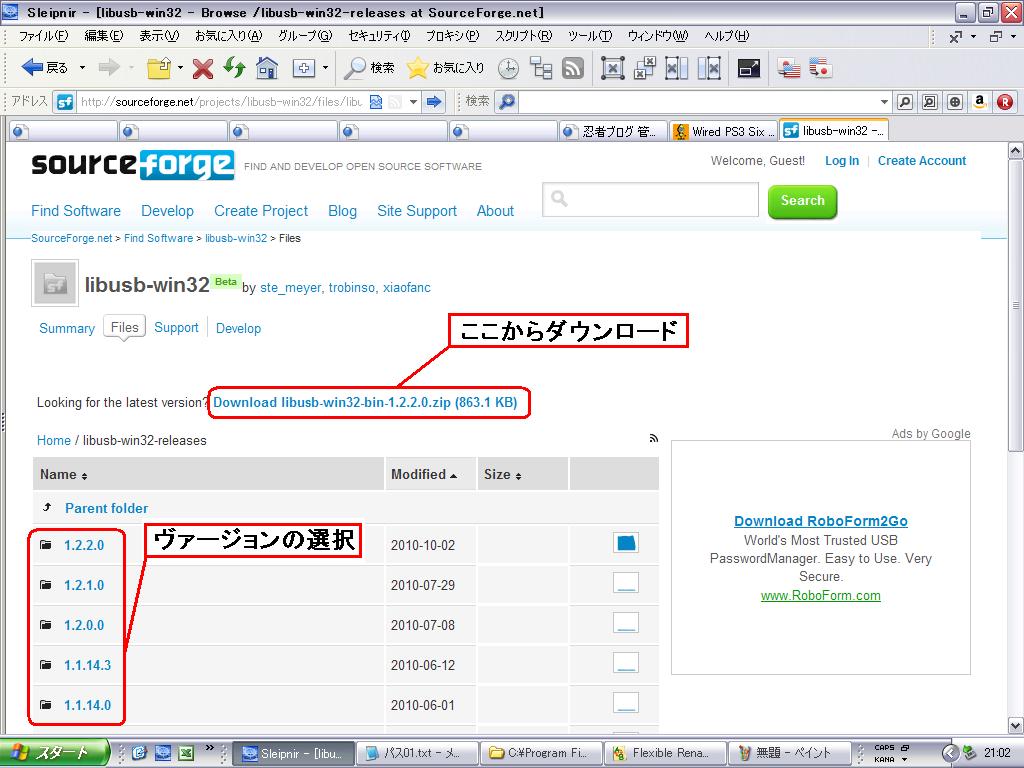Image resolution: width=1024 pixels, height=768 pixels.
Task: Click the browser search text field
Action: pyautogui.click(x=699, y=102)
